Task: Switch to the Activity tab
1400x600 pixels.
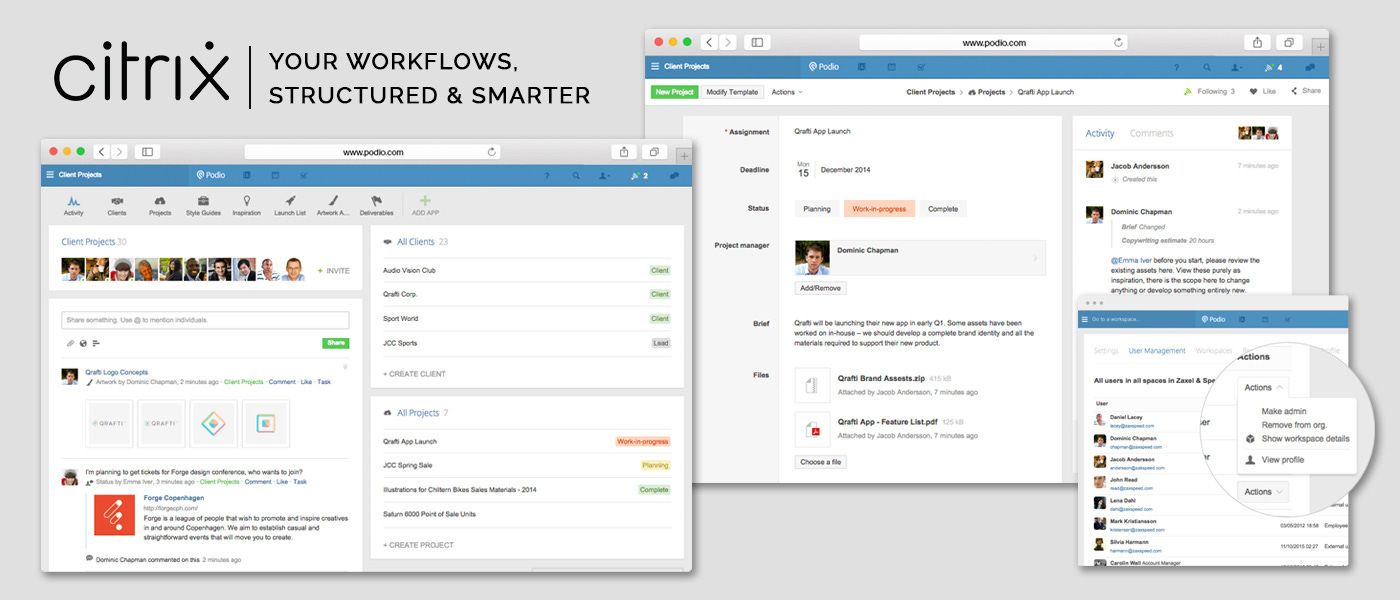Action: [1100, 133]
